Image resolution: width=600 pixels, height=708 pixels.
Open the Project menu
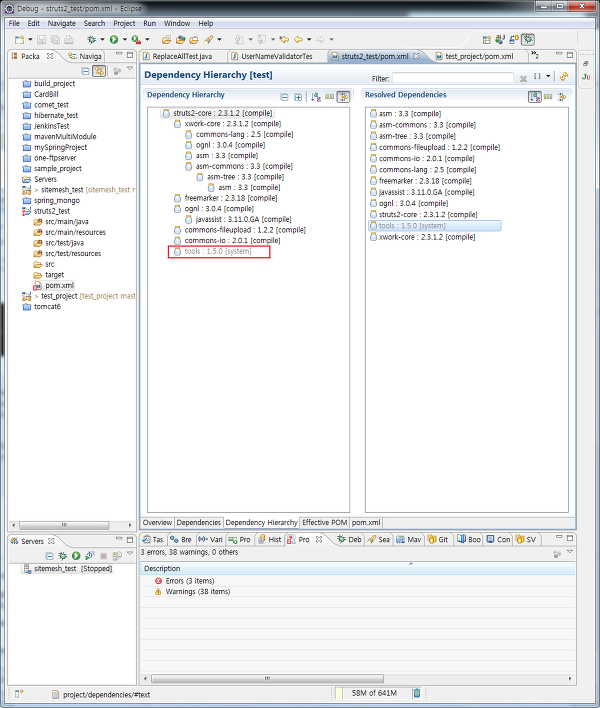(124, 23)
